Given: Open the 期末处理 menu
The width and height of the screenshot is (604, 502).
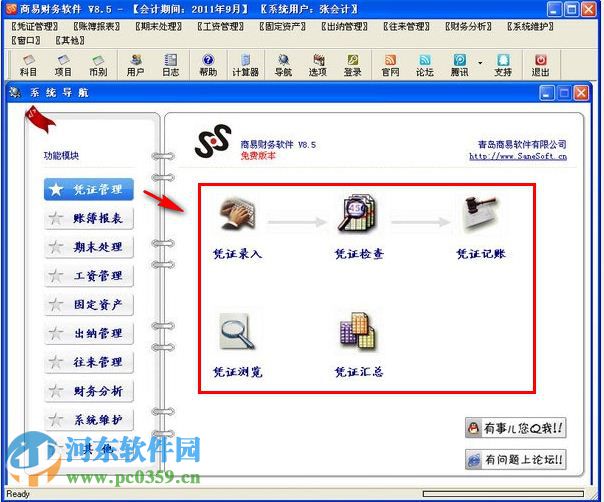Looking at the screenshot, I should pyautogui.click(x=159, y=27).
